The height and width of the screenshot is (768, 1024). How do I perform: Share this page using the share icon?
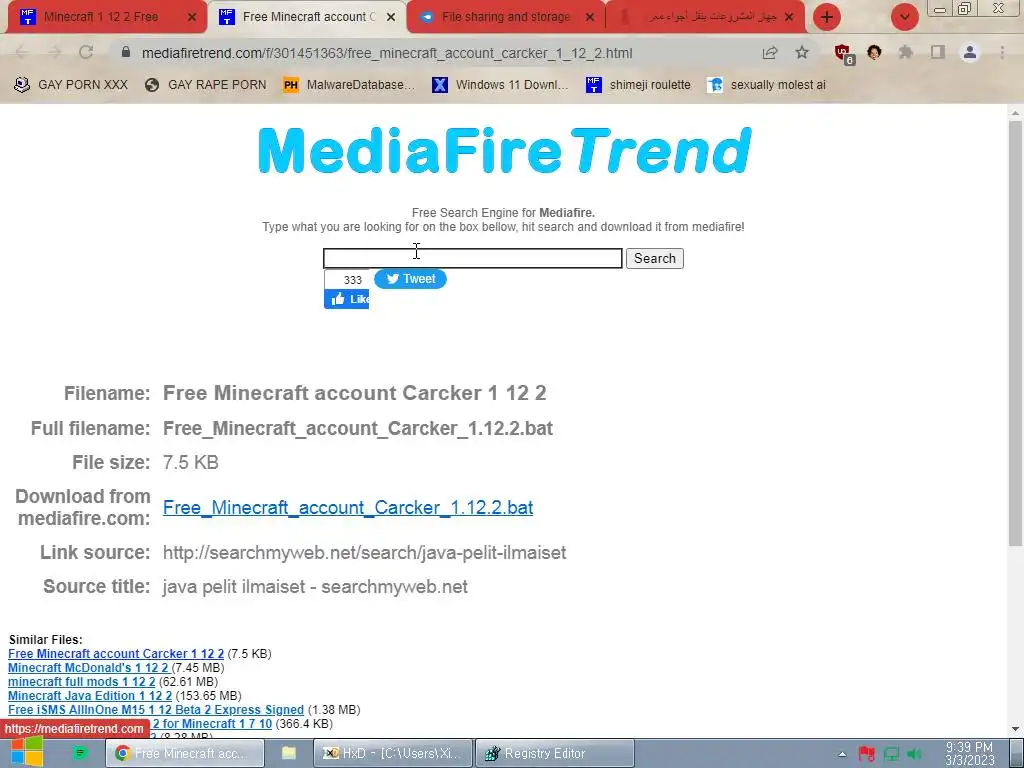770,53
